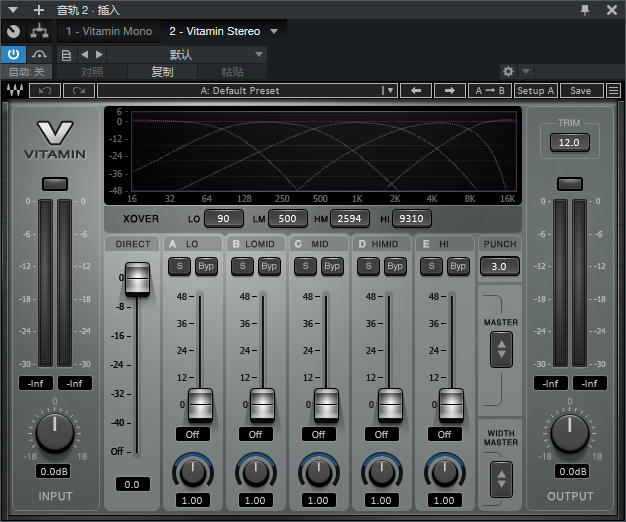This screenshot has width=626, height=522.
Task: Load next Waves preset right arrow
Action: [x=450, y=91]
